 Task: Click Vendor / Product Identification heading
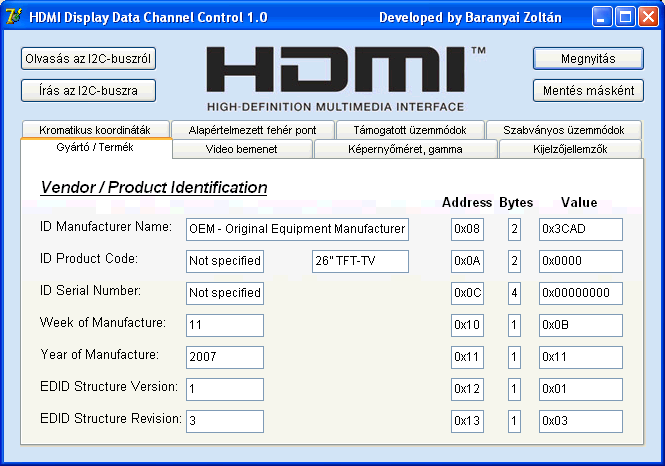click(154, 187)
